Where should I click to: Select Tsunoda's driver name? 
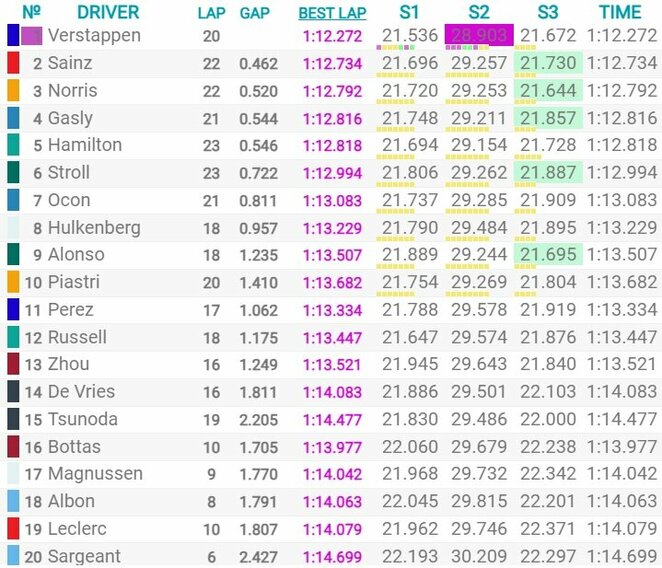(x=86, y=420)
